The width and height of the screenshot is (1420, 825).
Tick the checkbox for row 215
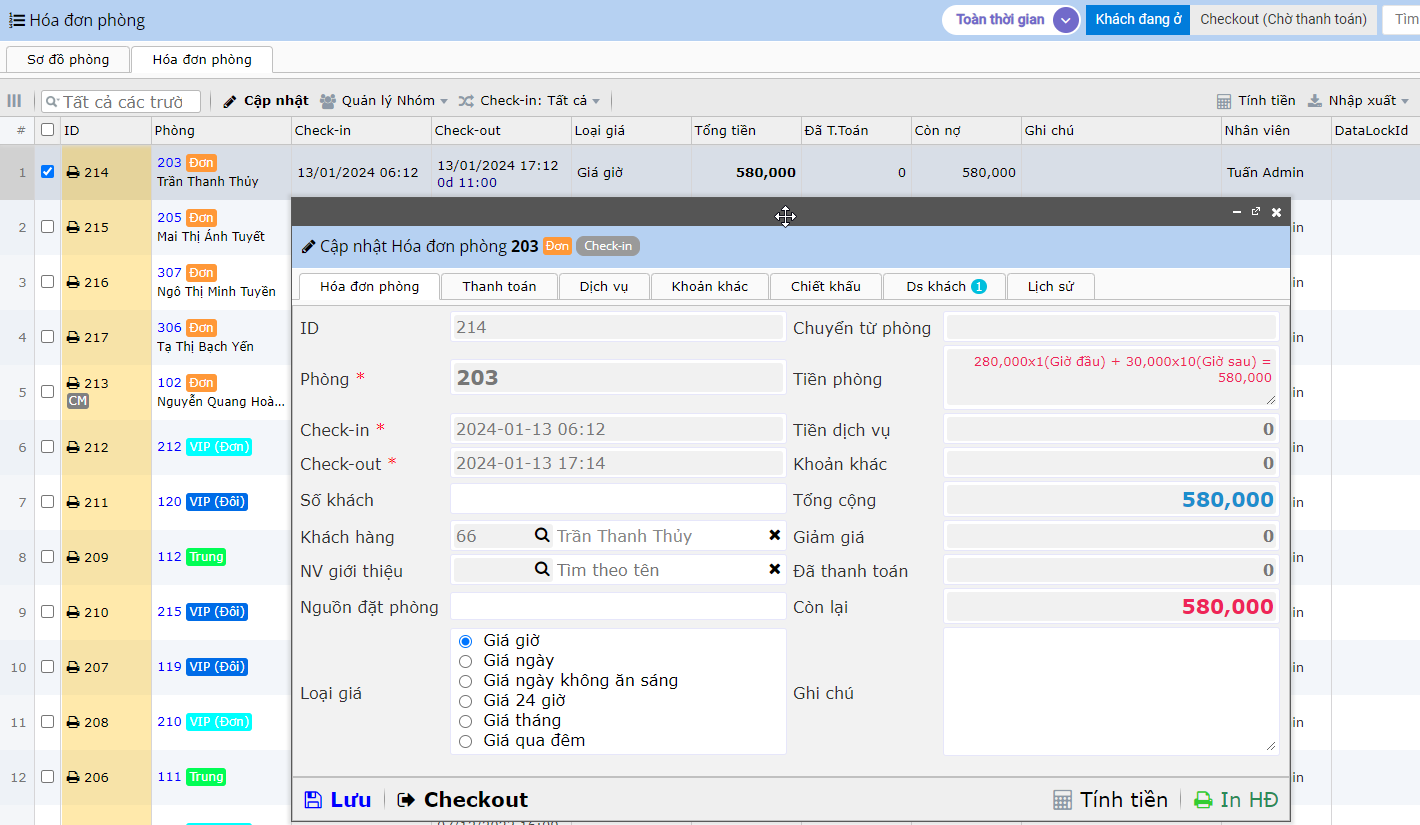click(47, 227)
